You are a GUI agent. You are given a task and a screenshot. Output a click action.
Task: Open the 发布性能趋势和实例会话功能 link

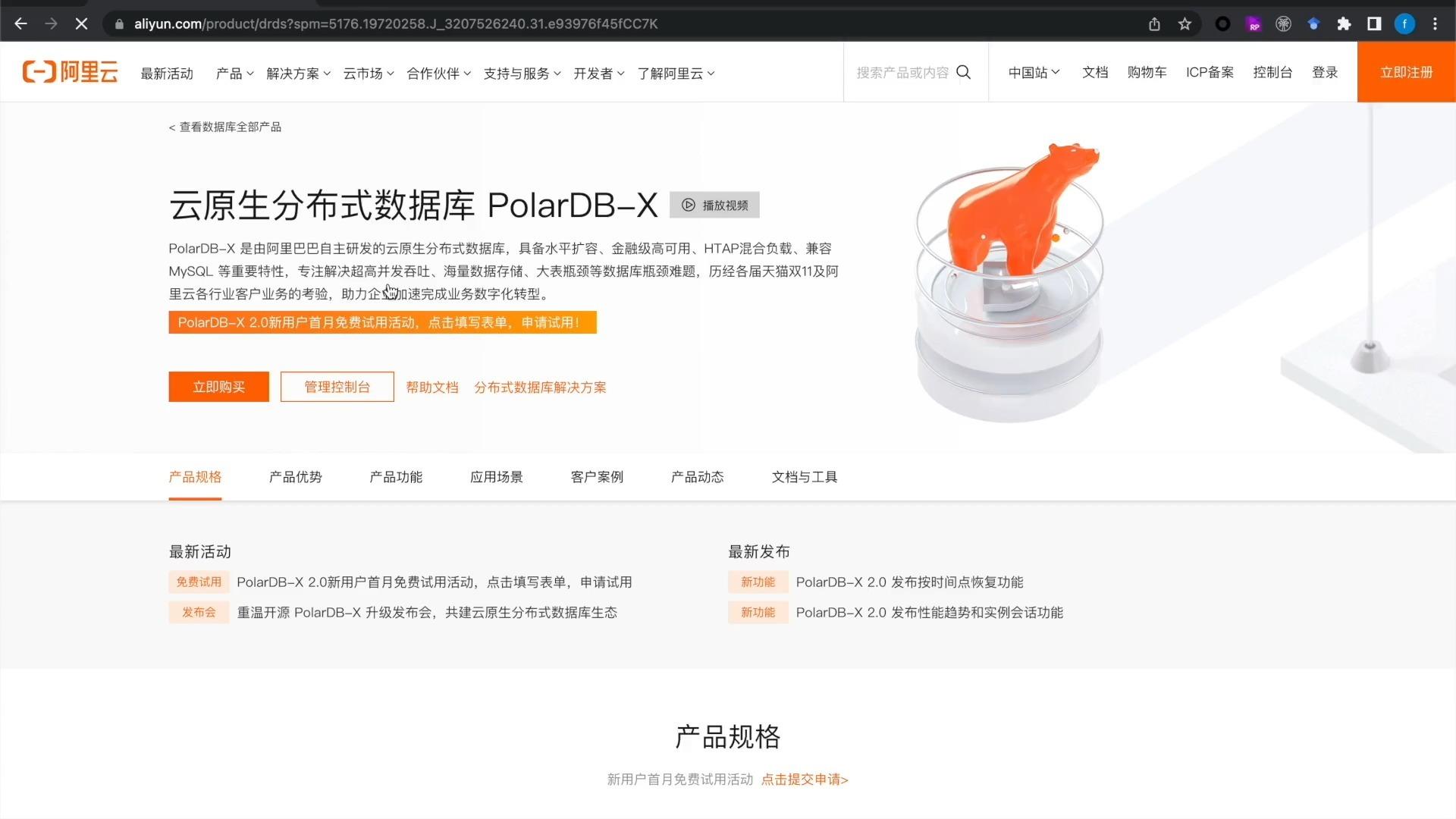929,613
